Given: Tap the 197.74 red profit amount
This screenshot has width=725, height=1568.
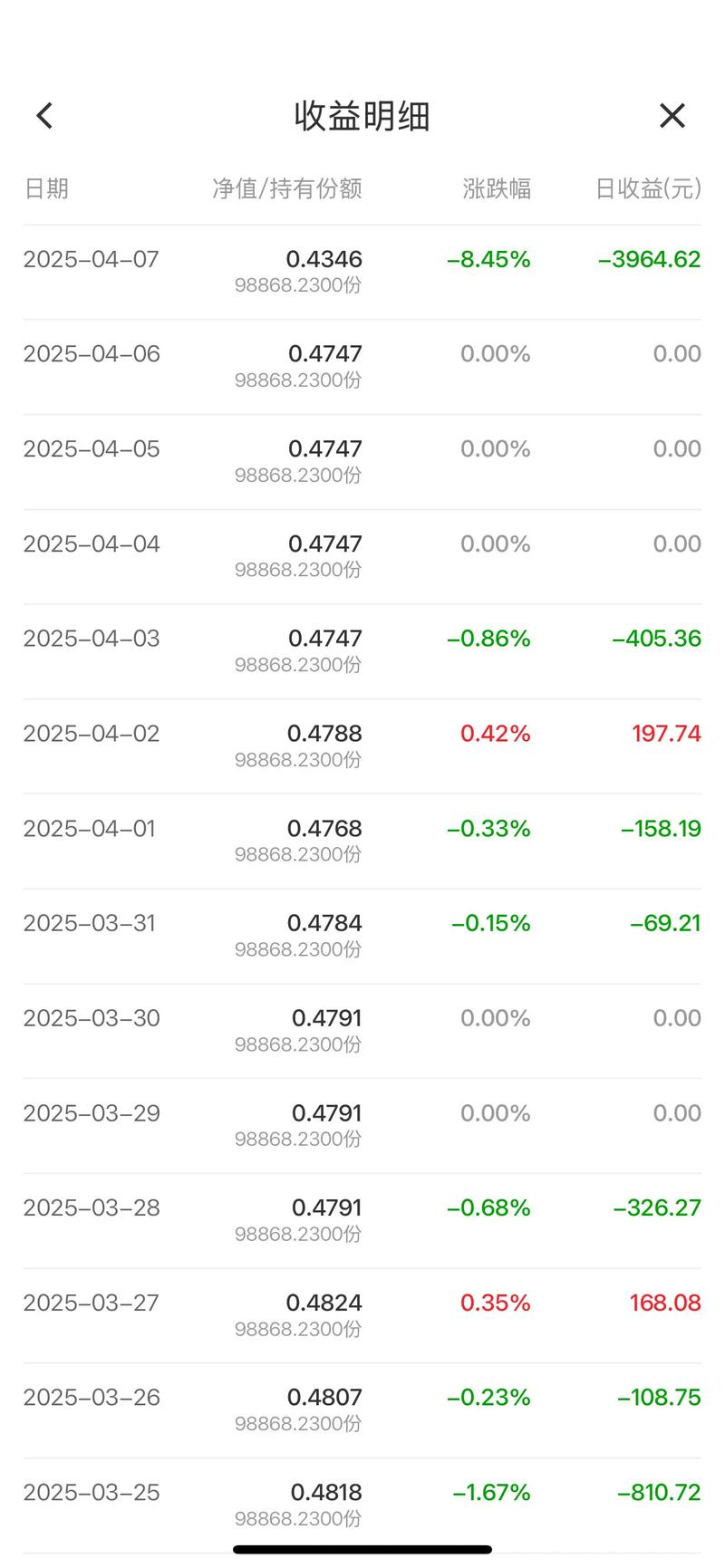Looking at the screenshot, I should [666, 734].
